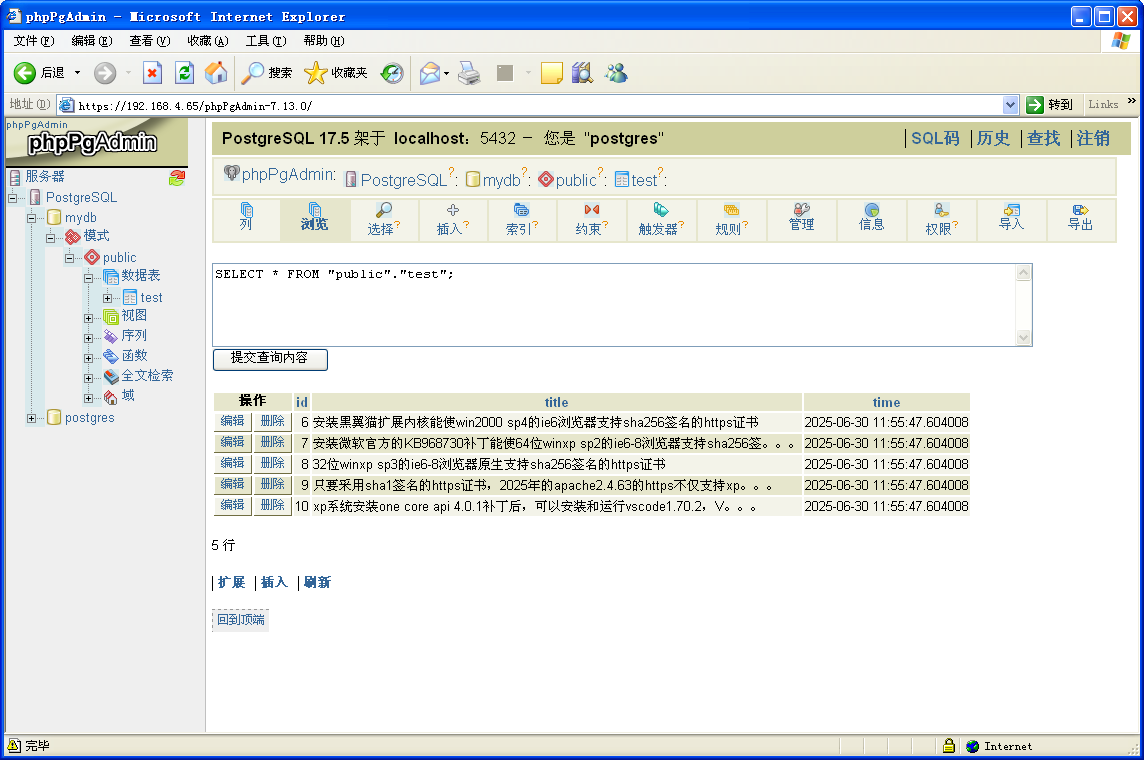Open the 查看 (View) menu
This screenshot has height=760, width=1144.
tap(150, 41)
